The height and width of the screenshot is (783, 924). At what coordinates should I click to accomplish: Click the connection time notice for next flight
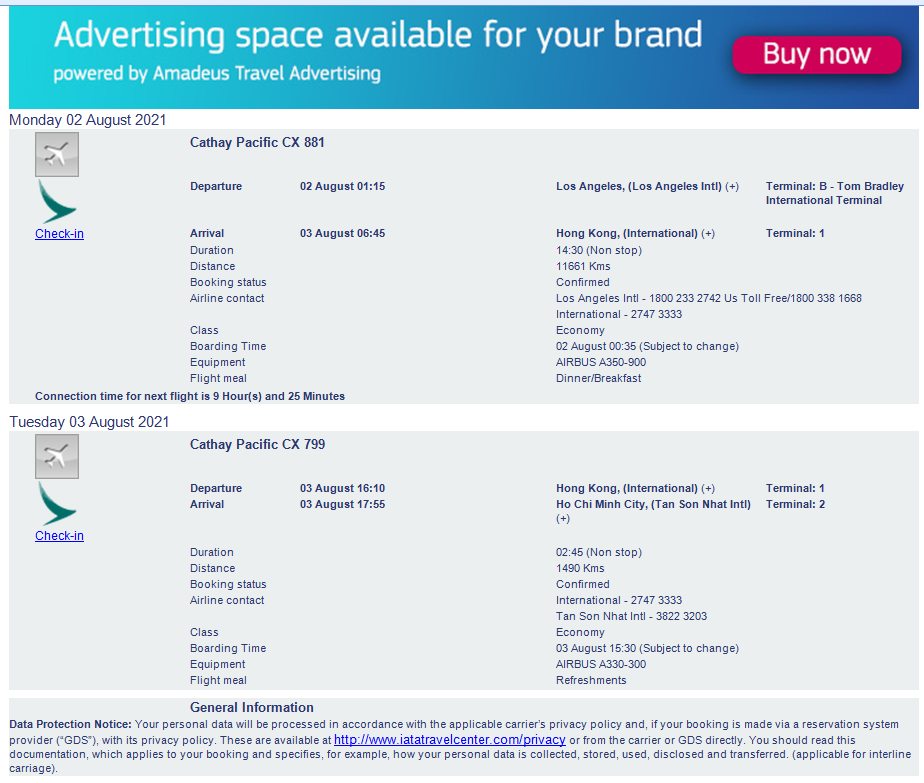[190, 397]
